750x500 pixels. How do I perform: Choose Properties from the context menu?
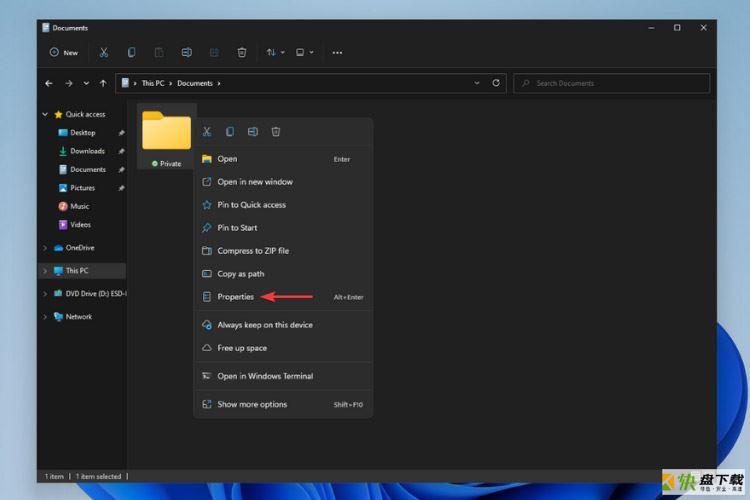283,297
